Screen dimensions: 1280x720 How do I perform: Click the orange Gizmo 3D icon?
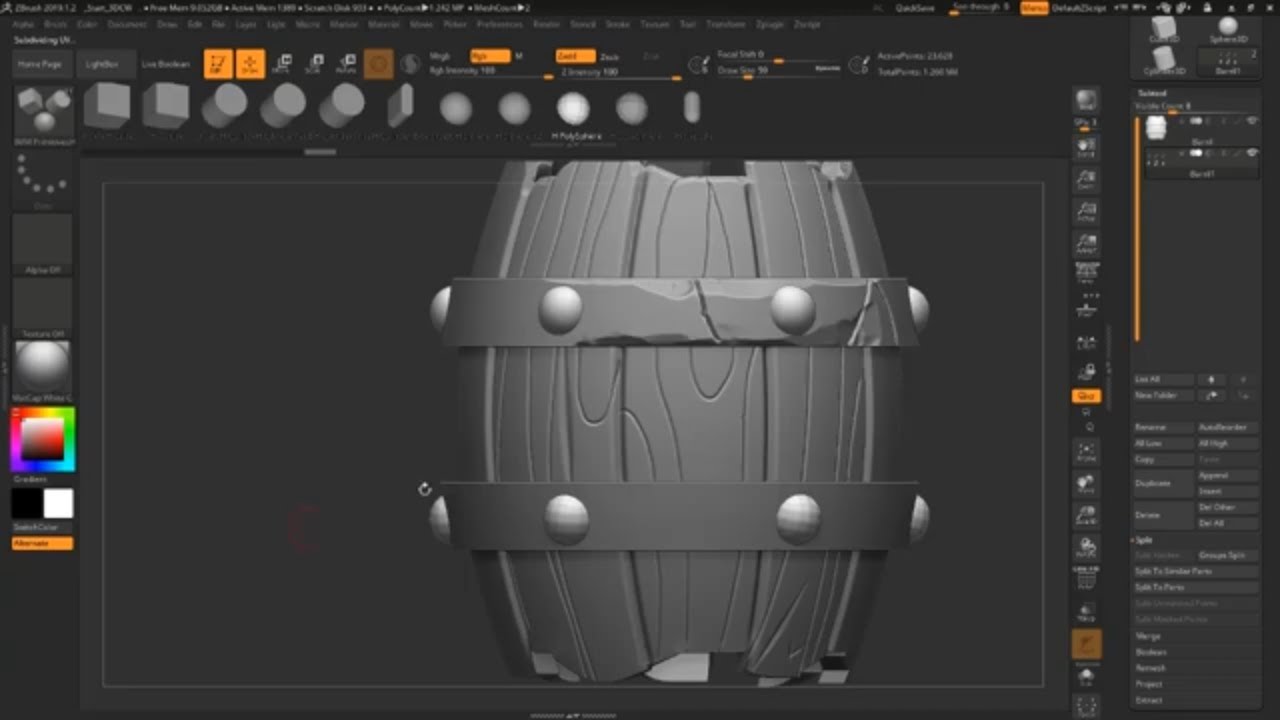378,65
